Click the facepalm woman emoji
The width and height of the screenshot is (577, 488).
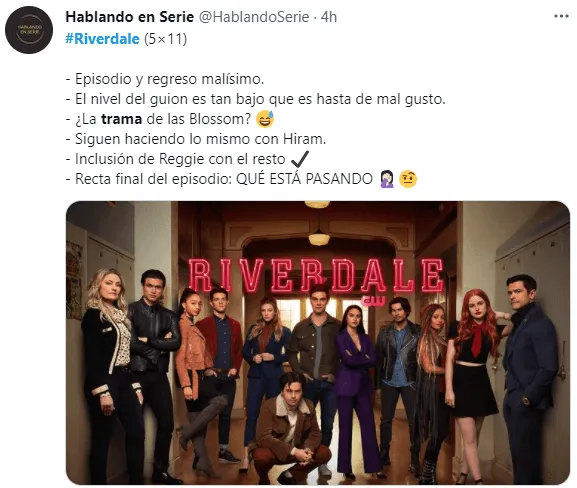click(386, 179)
